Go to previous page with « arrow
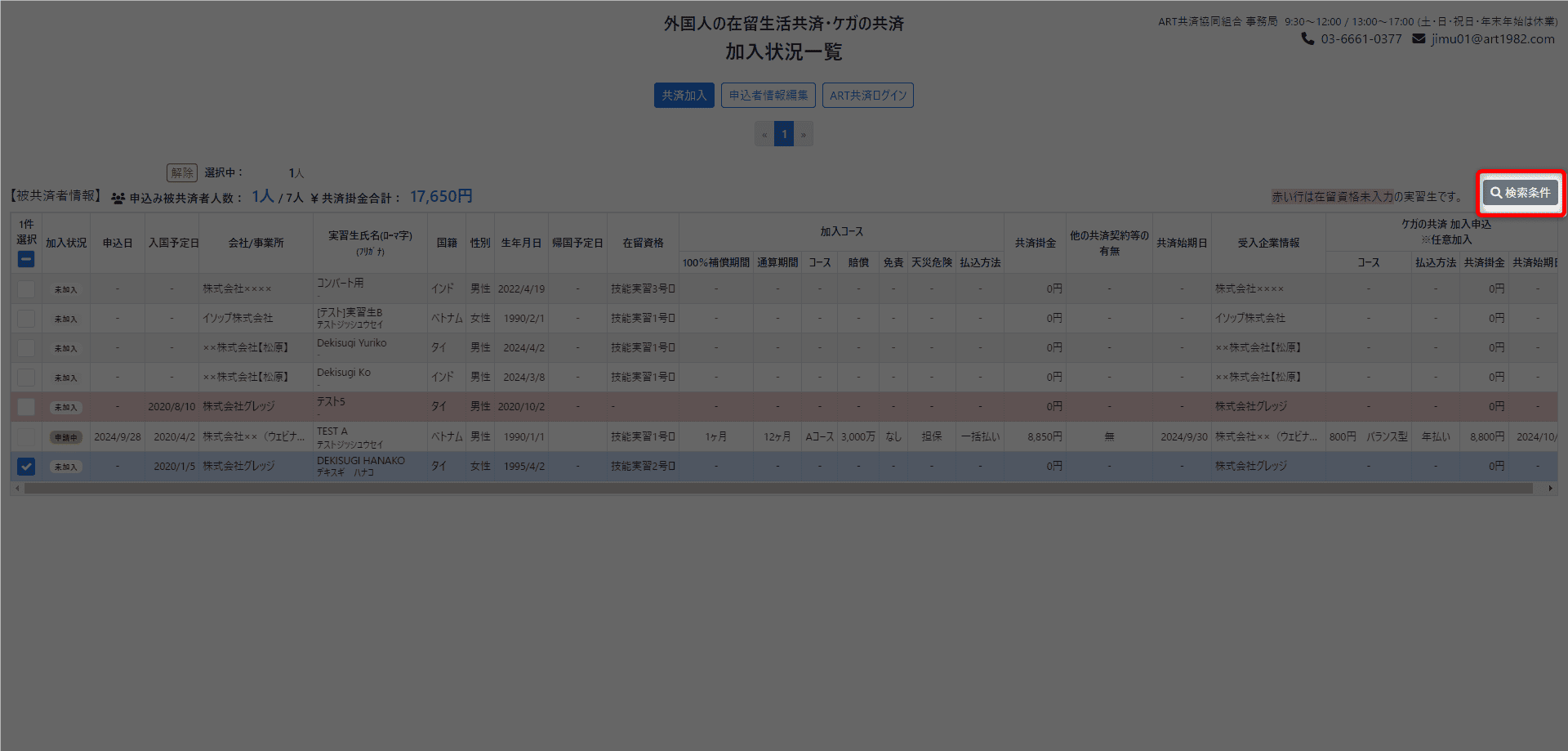Screen dimensions: 1568x751 (764, 135)
